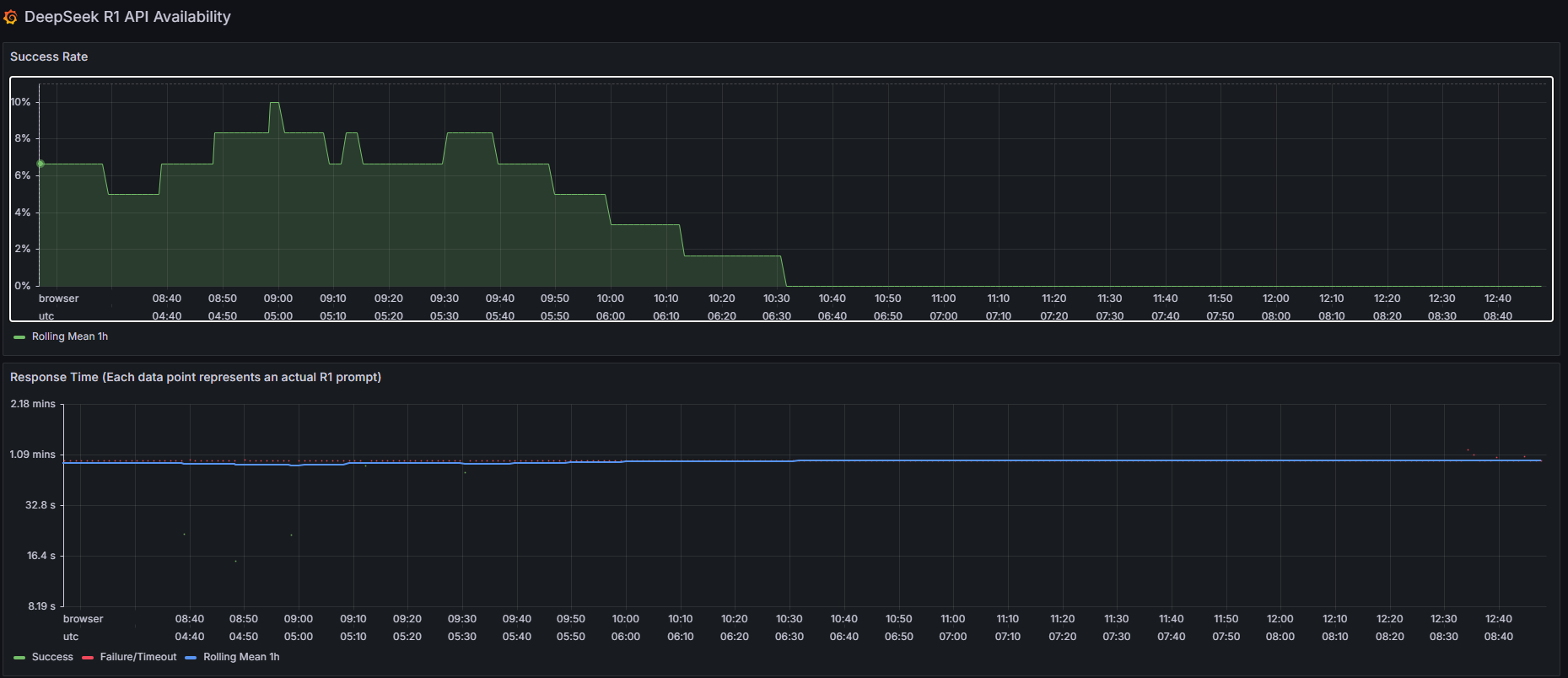Toggle the Rolling Mean 1h series in the Success Rate legend
Screen dimensions: 1568x678
(x=70, y=336)
